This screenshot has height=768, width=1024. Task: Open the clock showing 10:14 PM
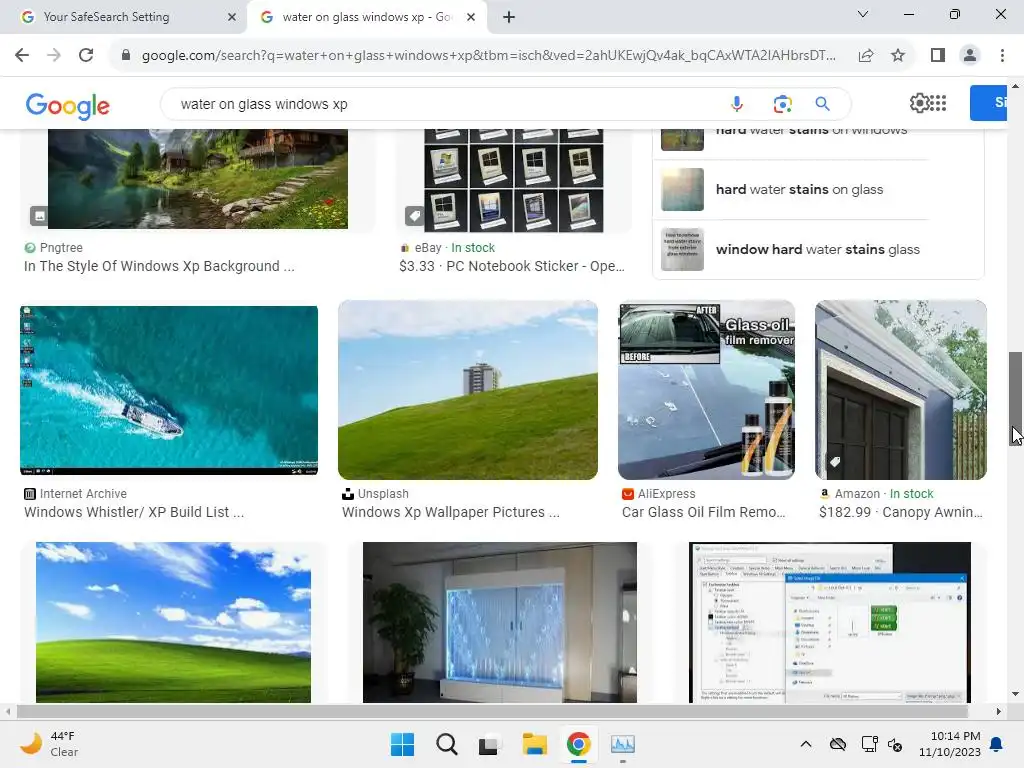(x=950, y=744)
